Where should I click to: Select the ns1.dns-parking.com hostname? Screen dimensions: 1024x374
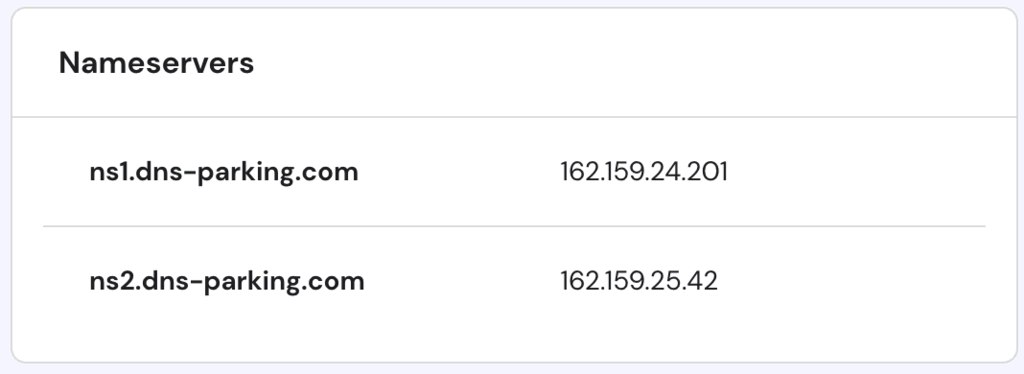click(224, 172)
